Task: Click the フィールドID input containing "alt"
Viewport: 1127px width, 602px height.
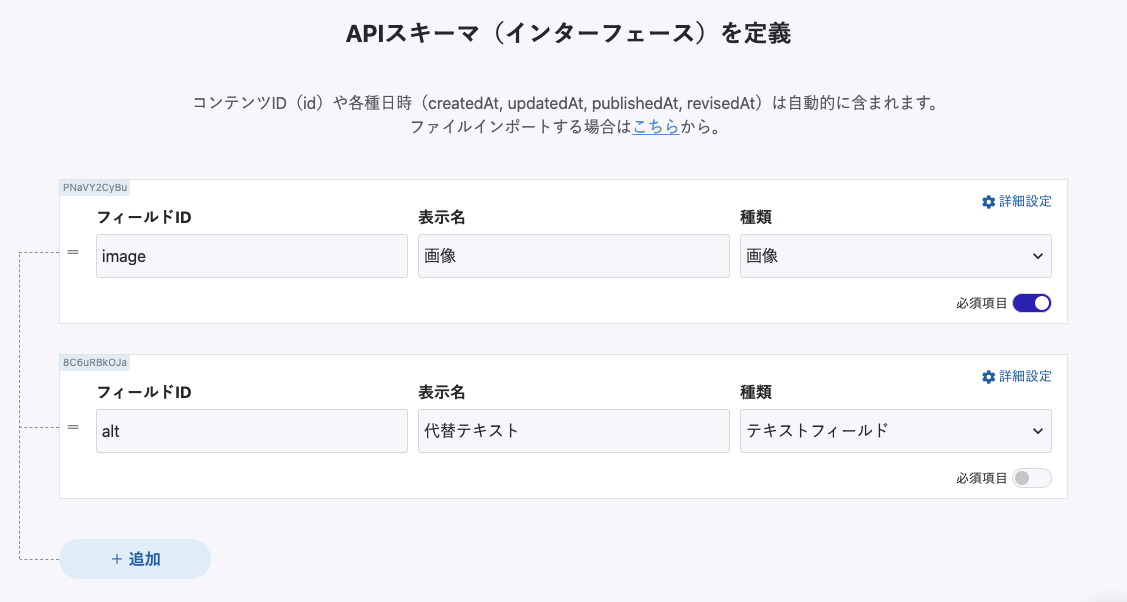Action: pyautogui.click(x=252, y=431)
